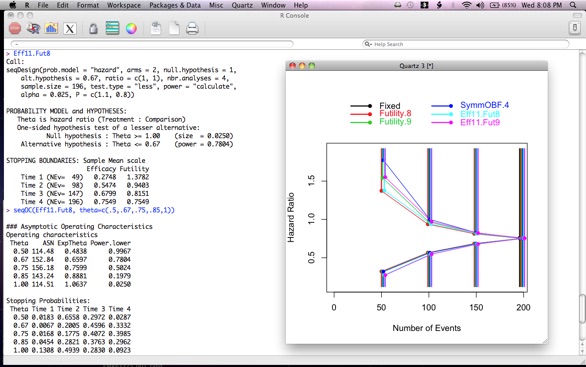Open the File menu
Viewport: 586px width, 367px height.
(43, 5)
